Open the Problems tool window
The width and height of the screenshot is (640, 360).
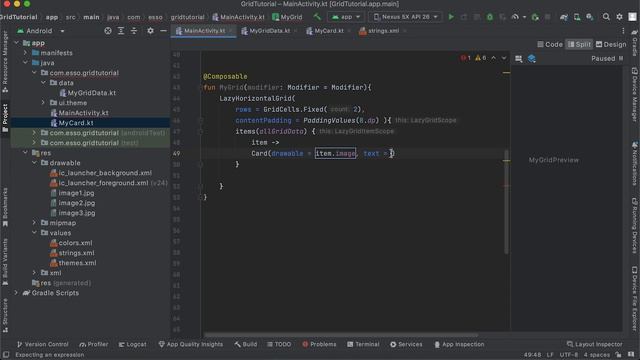[319, 344]
